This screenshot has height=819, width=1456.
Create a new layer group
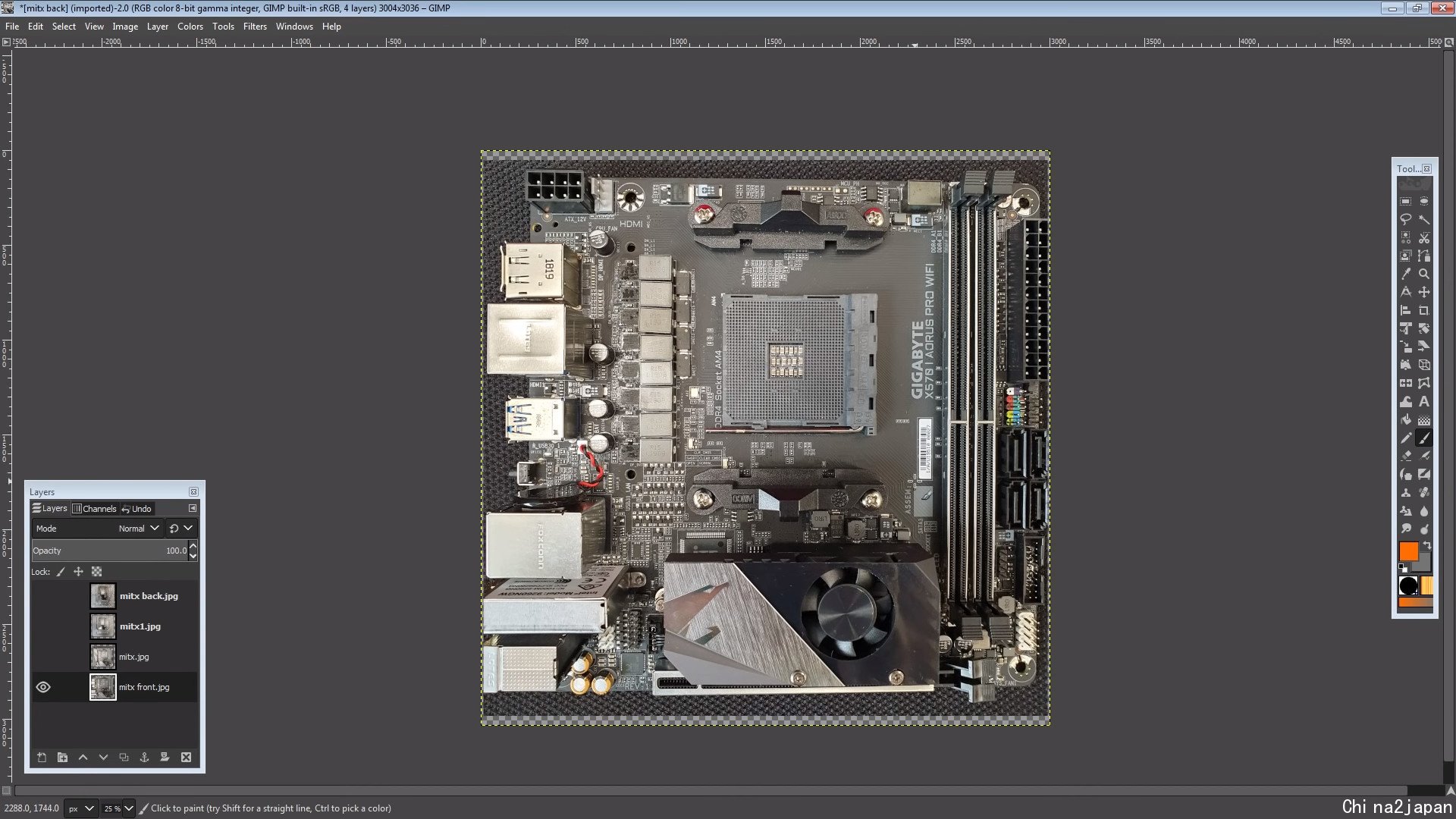pos(62,758)
